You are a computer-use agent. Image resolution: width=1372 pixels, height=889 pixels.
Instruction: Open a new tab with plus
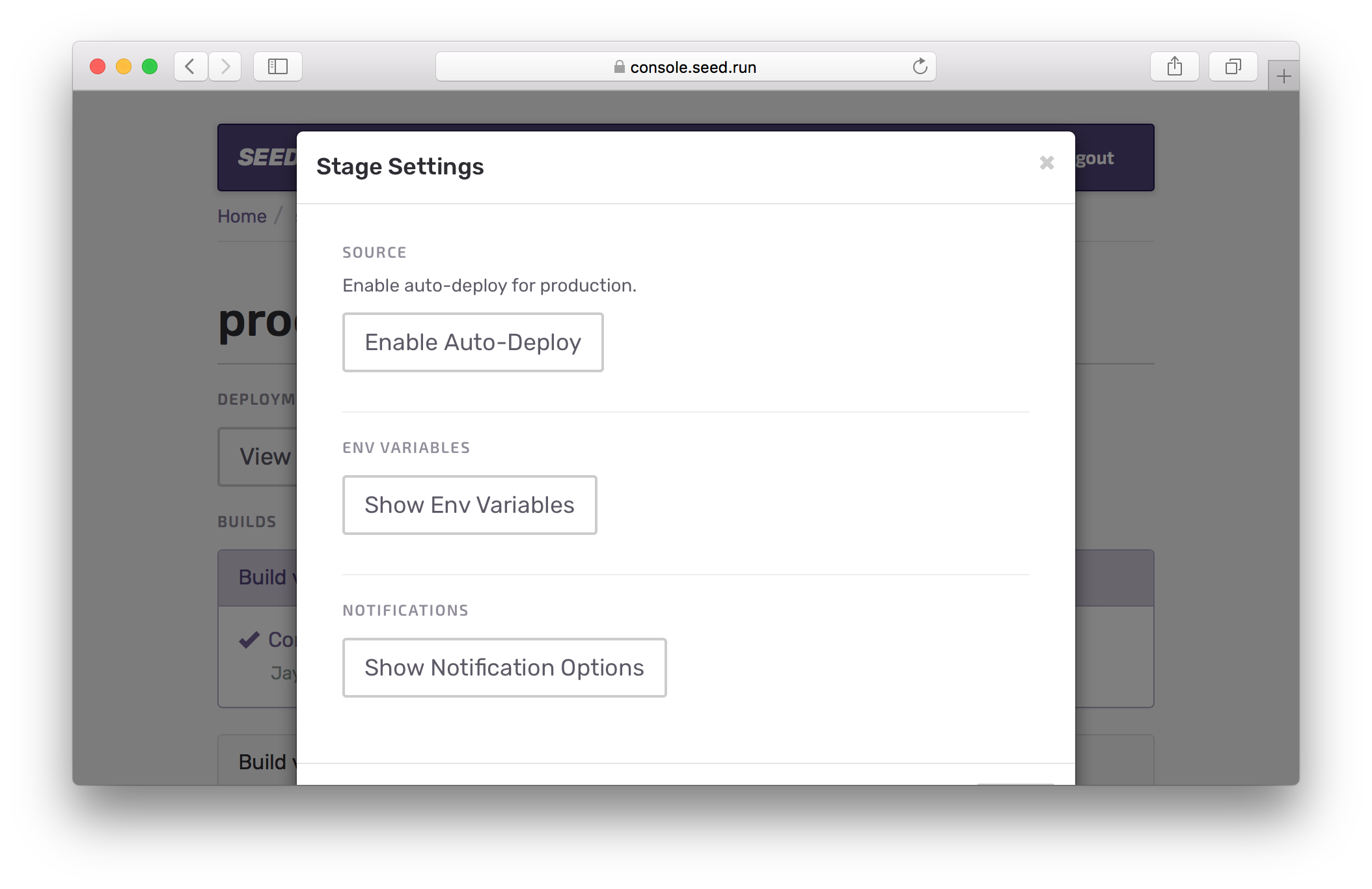click(1283, 77)
